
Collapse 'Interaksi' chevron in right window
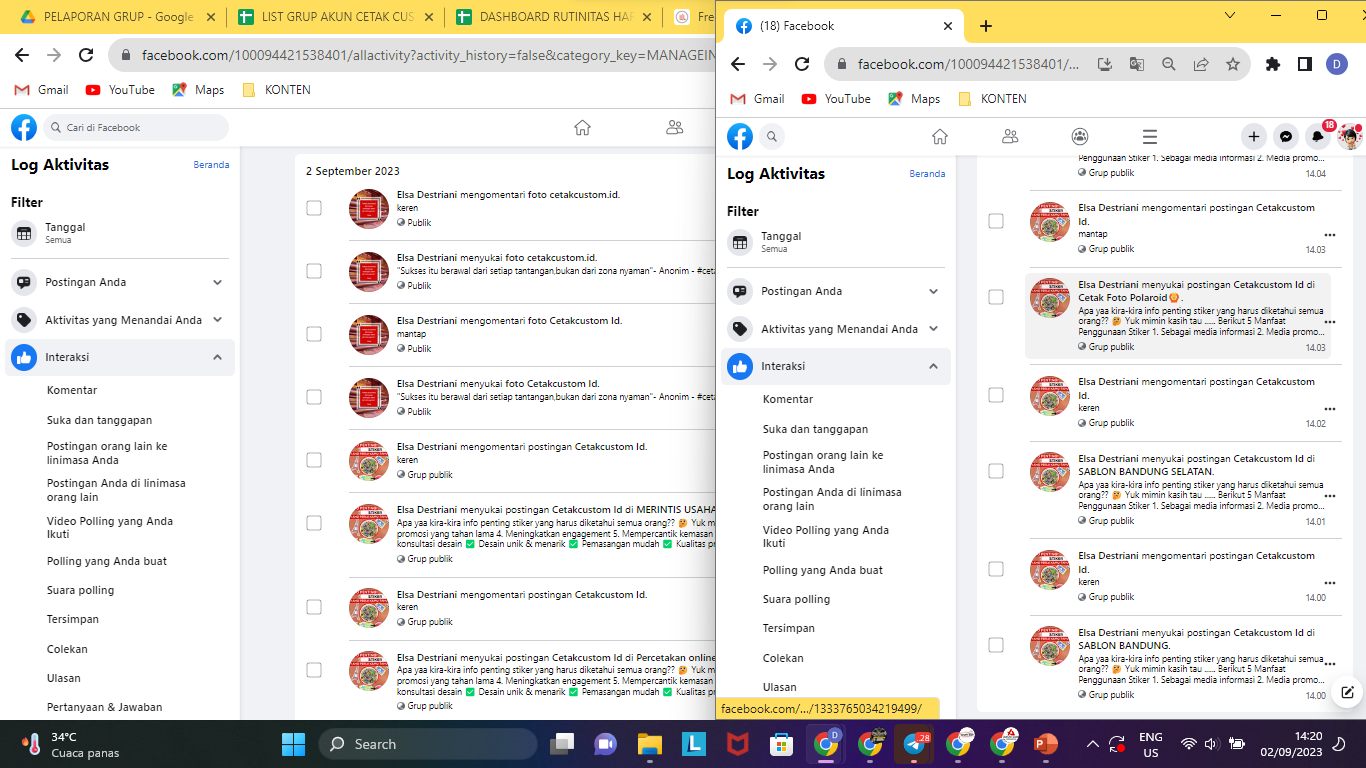coord(934,366)
